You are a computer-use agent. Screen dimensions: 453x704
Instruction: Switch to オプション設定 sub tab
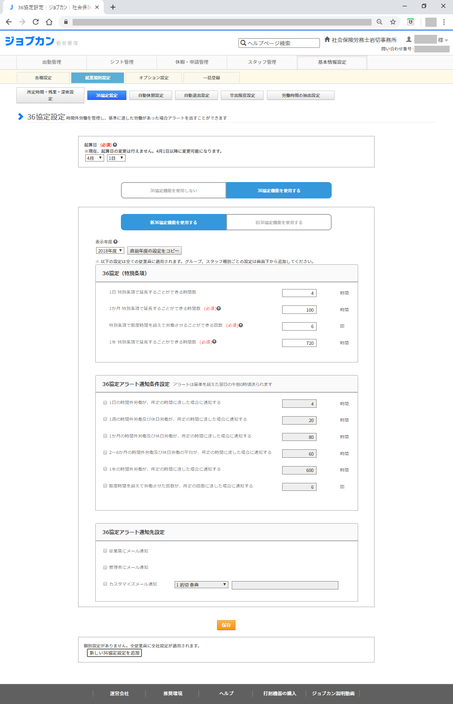pos(154,78)
